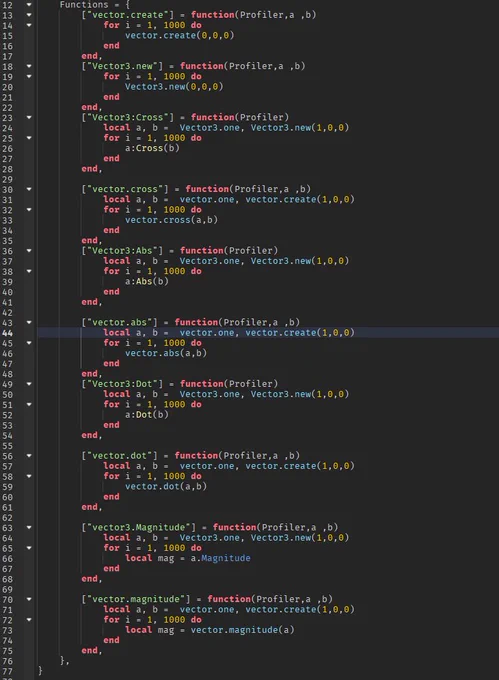499x680 pixels.
Task: Collapse the for loop fold at line 38
Action: click(29, 271)
